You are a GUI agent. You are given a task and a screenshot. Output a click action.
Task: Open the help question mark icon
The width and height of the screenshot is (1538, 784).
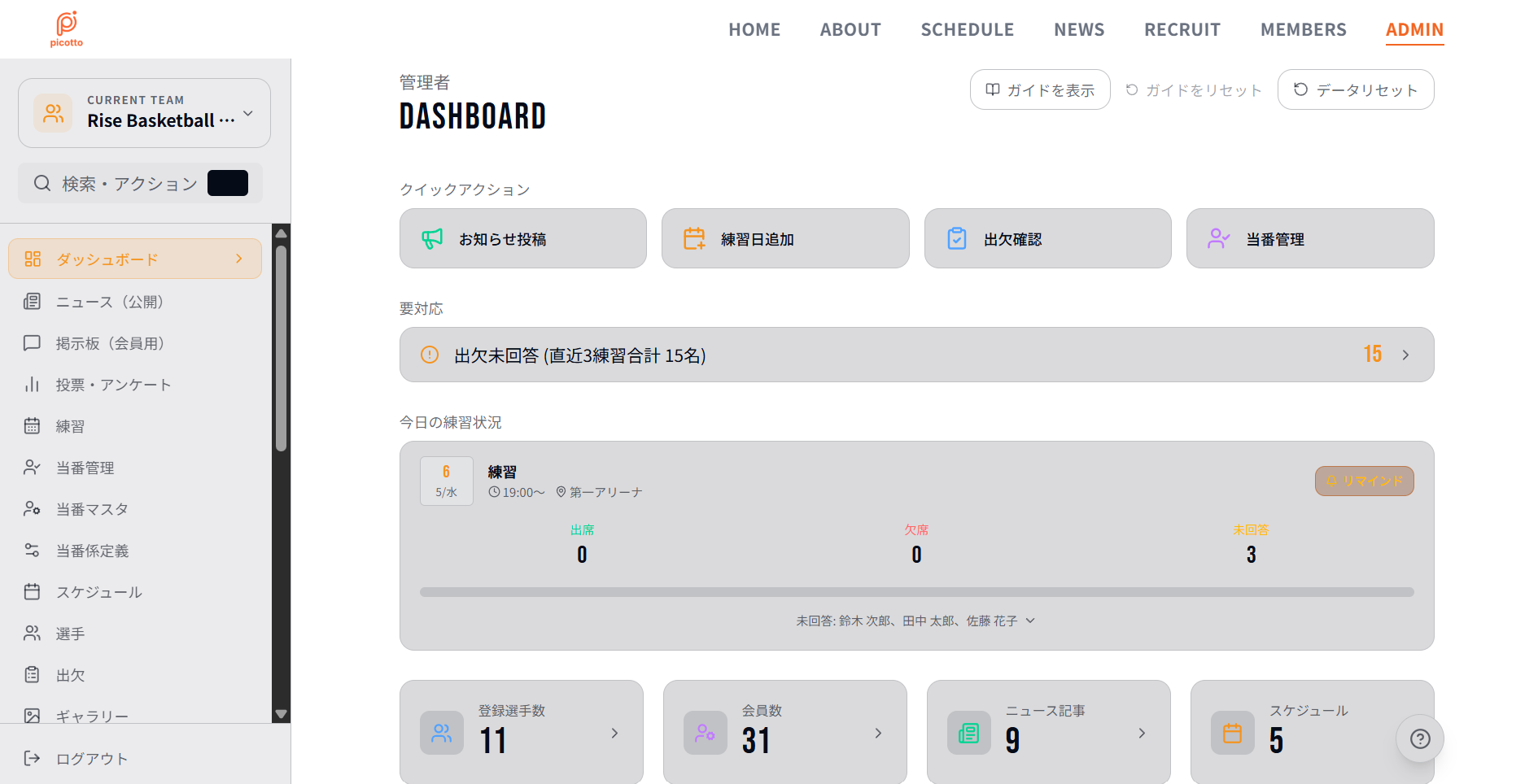(1420, 738)
